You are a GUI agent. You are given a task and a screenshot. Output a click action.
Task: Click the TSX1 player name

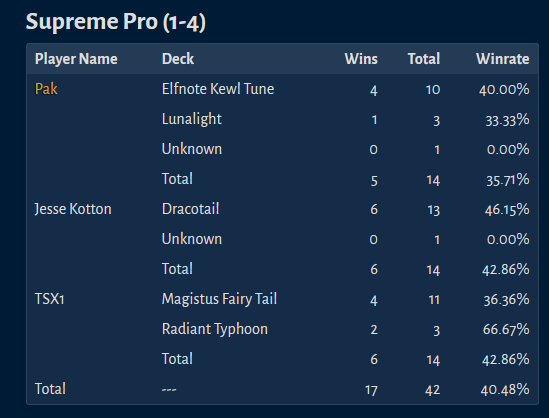(49, 299)
